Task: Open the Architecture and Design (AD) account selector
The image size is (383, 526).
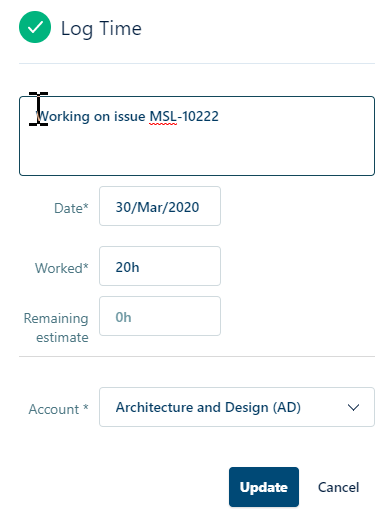Action: click(237, 407)
